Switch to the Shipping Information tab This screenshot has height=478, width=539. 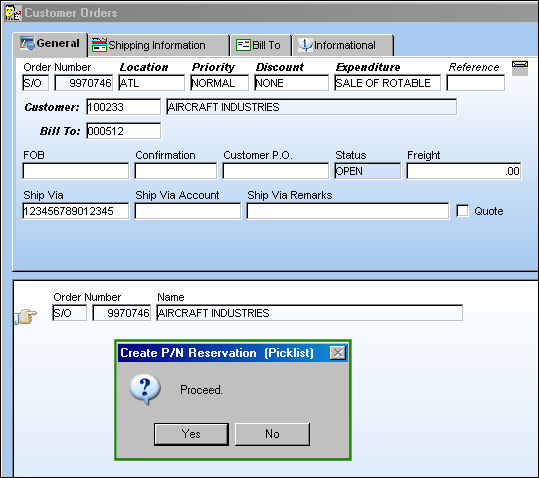tap(158, 45)
